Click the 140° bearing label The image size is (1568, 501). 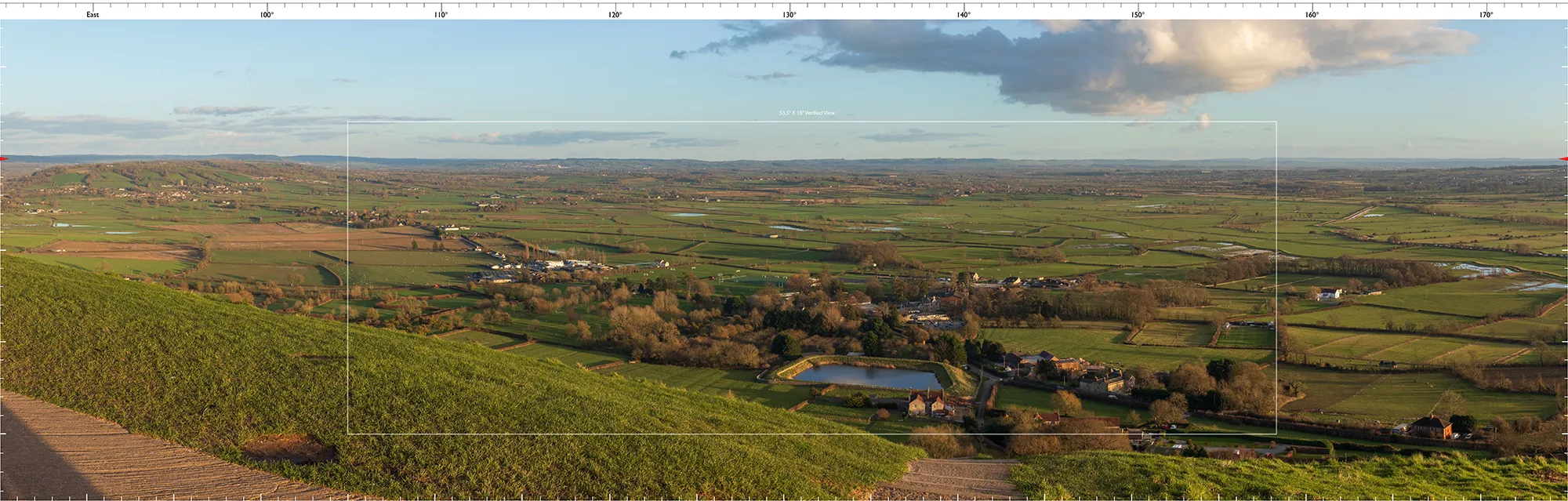(x=963, y=15)
